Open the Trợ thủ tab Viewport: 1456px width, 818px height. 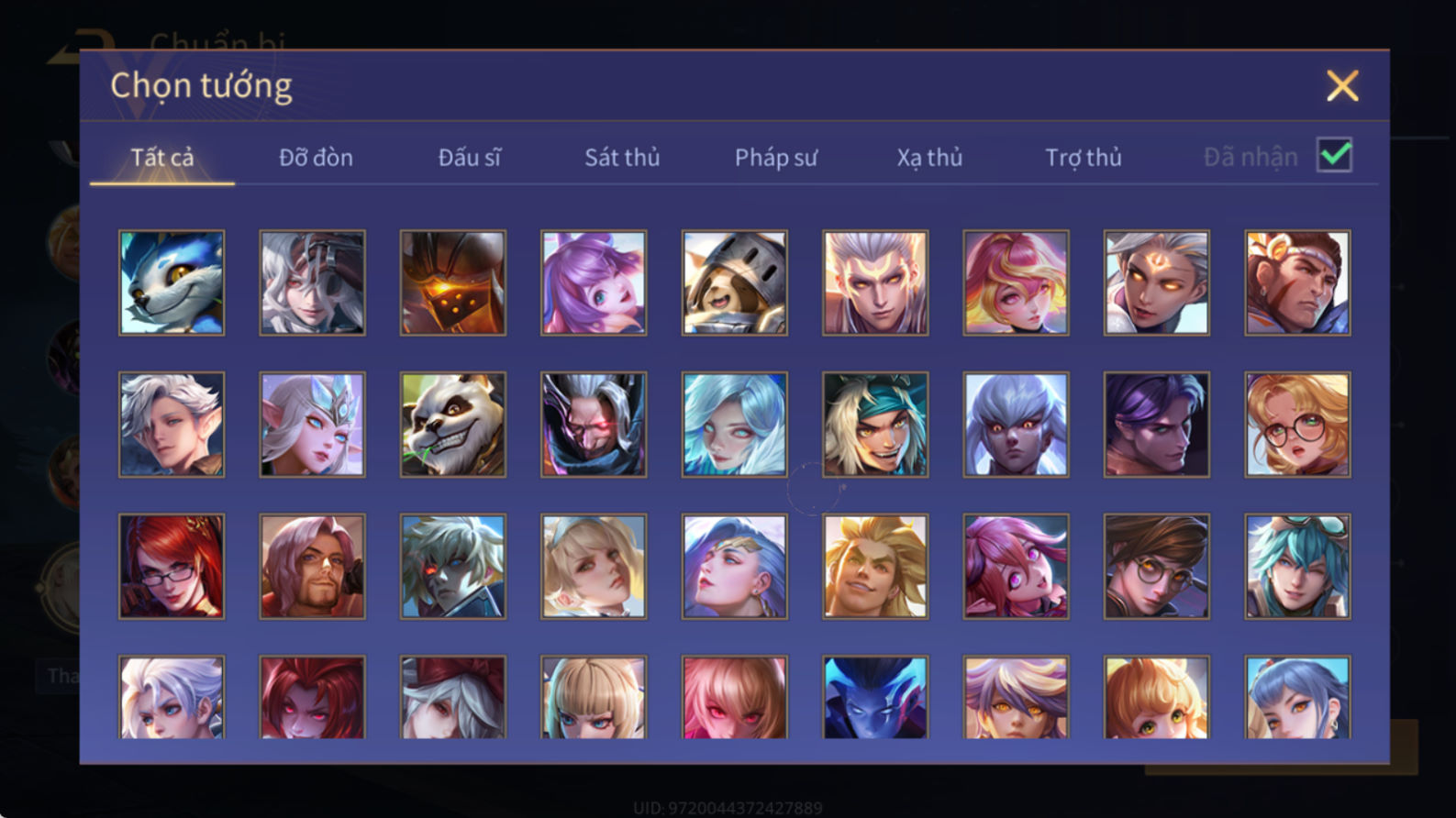coord(1084,158)
